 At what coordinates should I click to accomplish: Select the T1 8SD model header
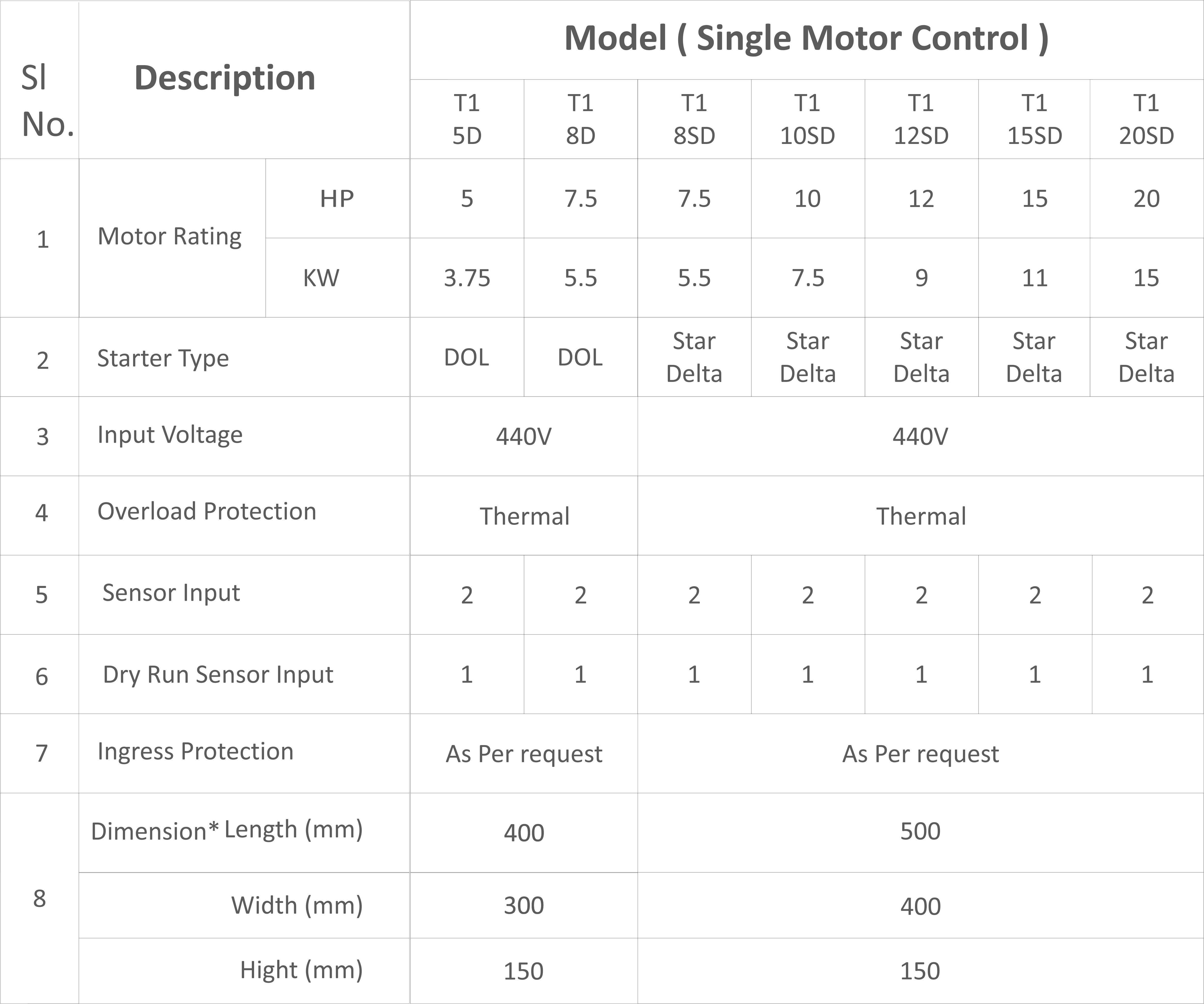pos(694,119)
